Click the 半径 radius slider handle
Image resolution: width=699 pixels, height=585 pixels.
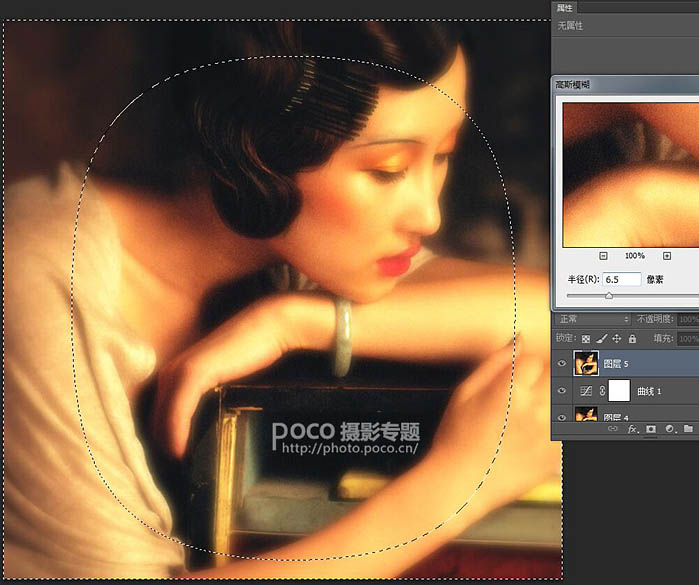coord(608,296)
